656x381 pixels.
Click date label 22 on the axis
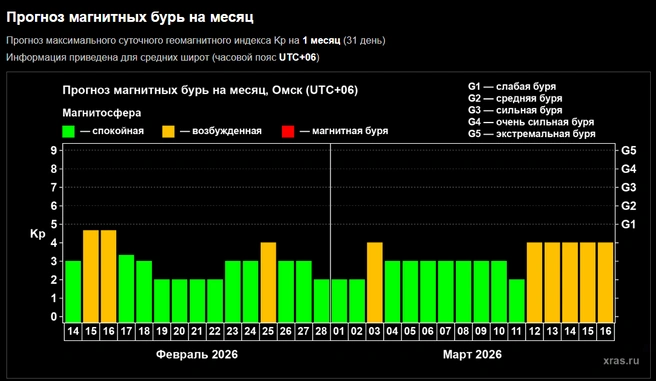pyautogui.click(x=215, y=332)
